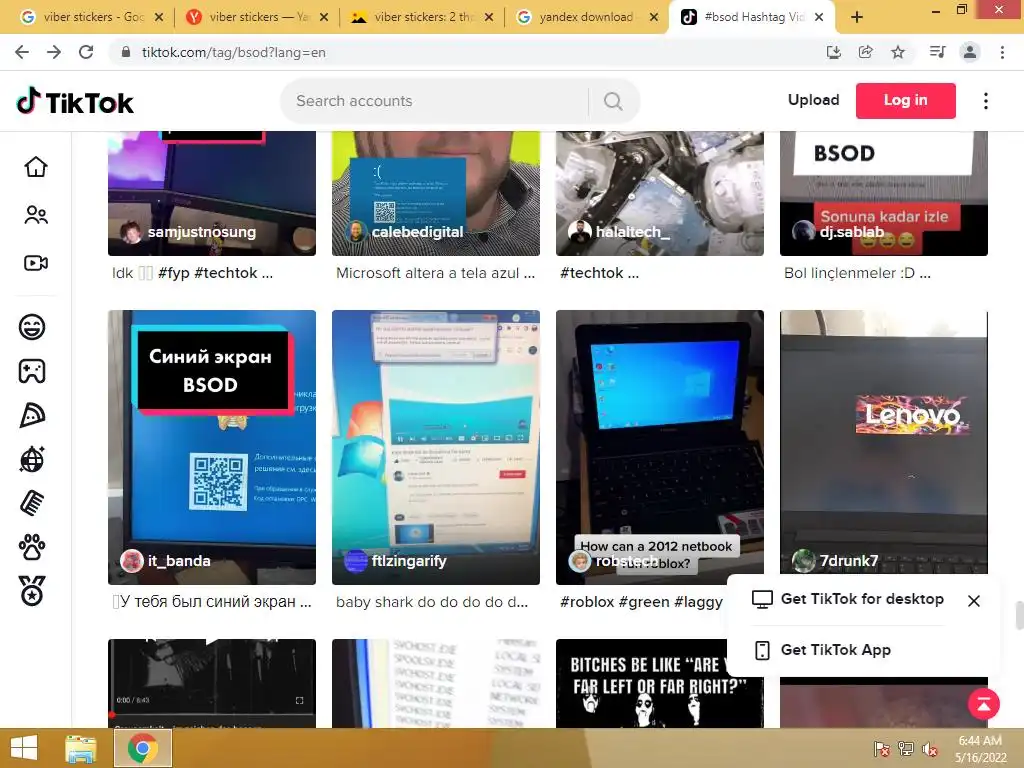The height and width of the screenshot is (768, 1024).
Task: Open halaltech_ video thumbnail
Action: tap(660, 193)
